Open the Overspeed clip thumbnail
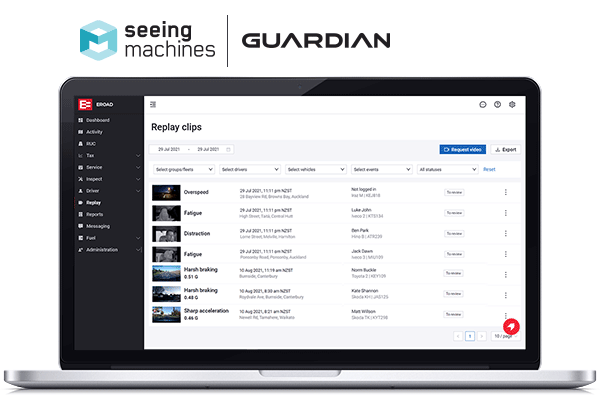 [x=166, y=193]
